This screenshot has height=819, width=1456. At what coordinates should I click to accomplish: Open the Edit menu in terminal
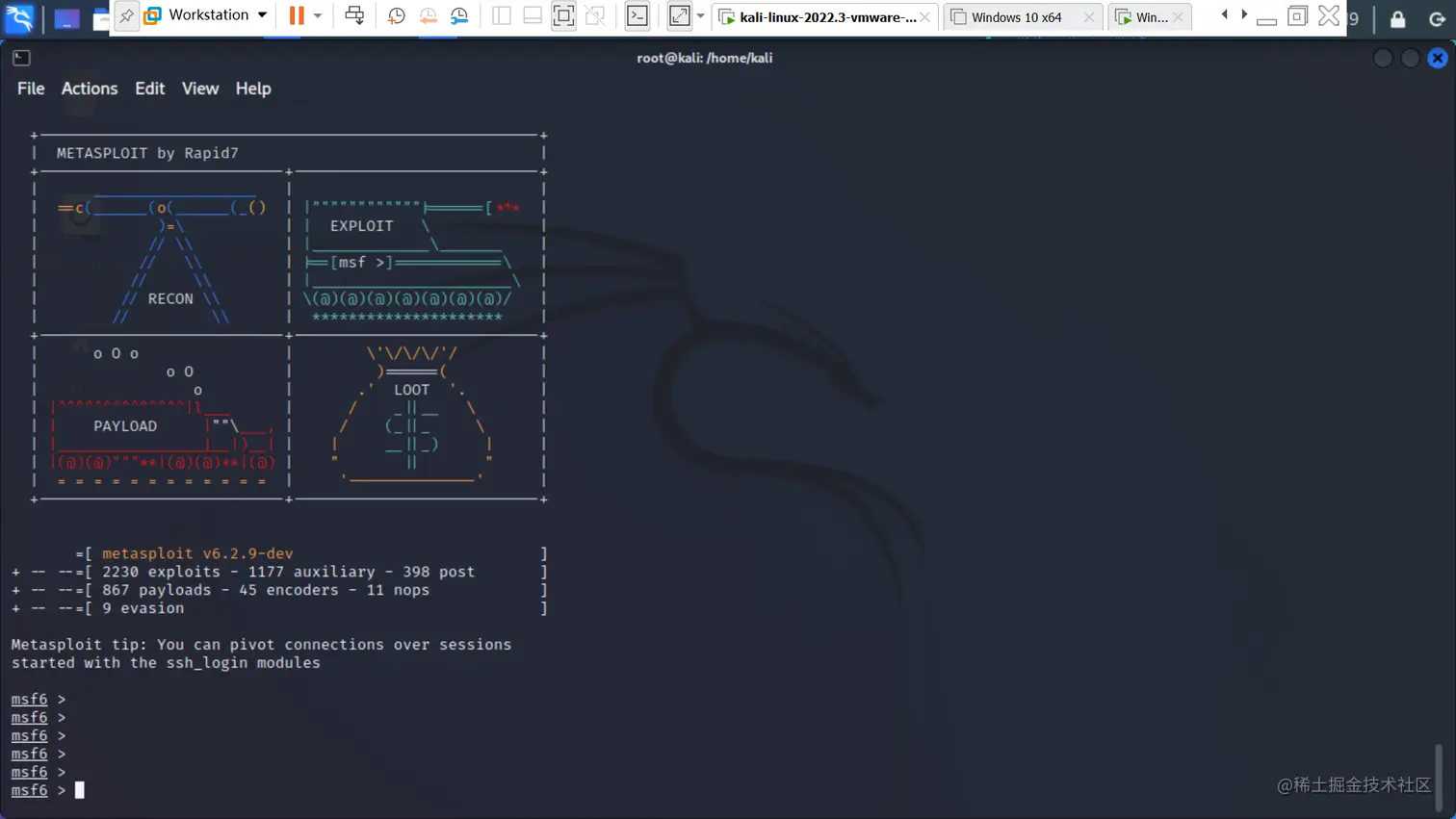coord(149,89)
